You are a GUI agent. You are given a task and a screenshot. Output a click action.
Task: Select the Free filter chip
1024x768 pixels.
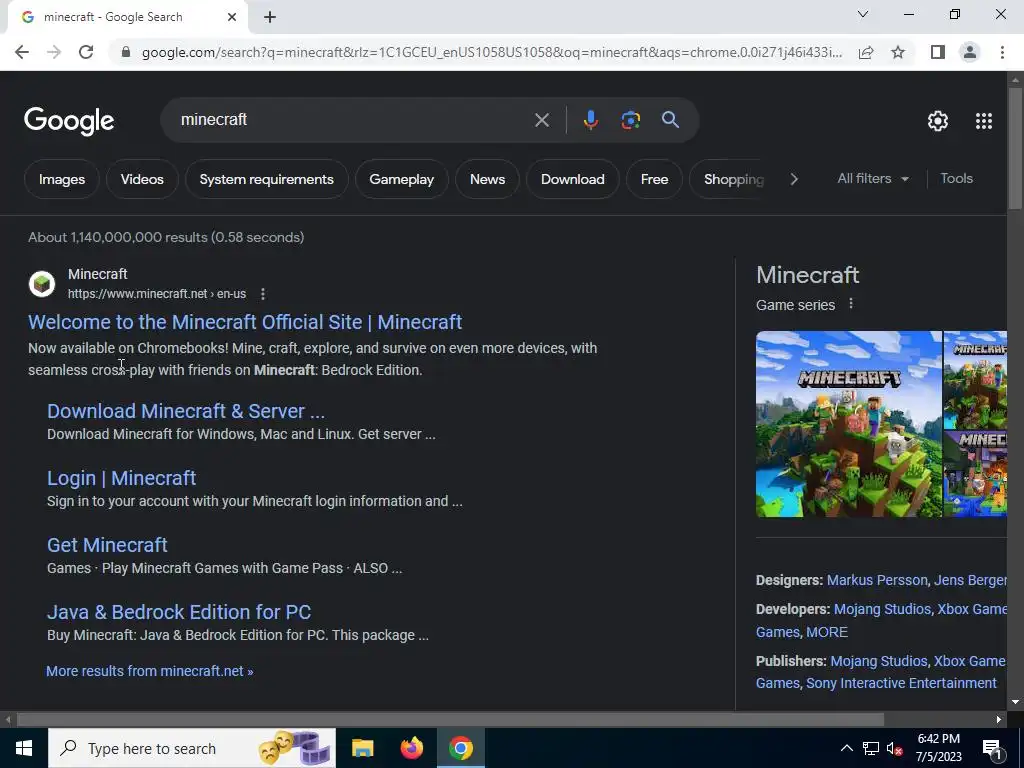(x=654, y=180)
